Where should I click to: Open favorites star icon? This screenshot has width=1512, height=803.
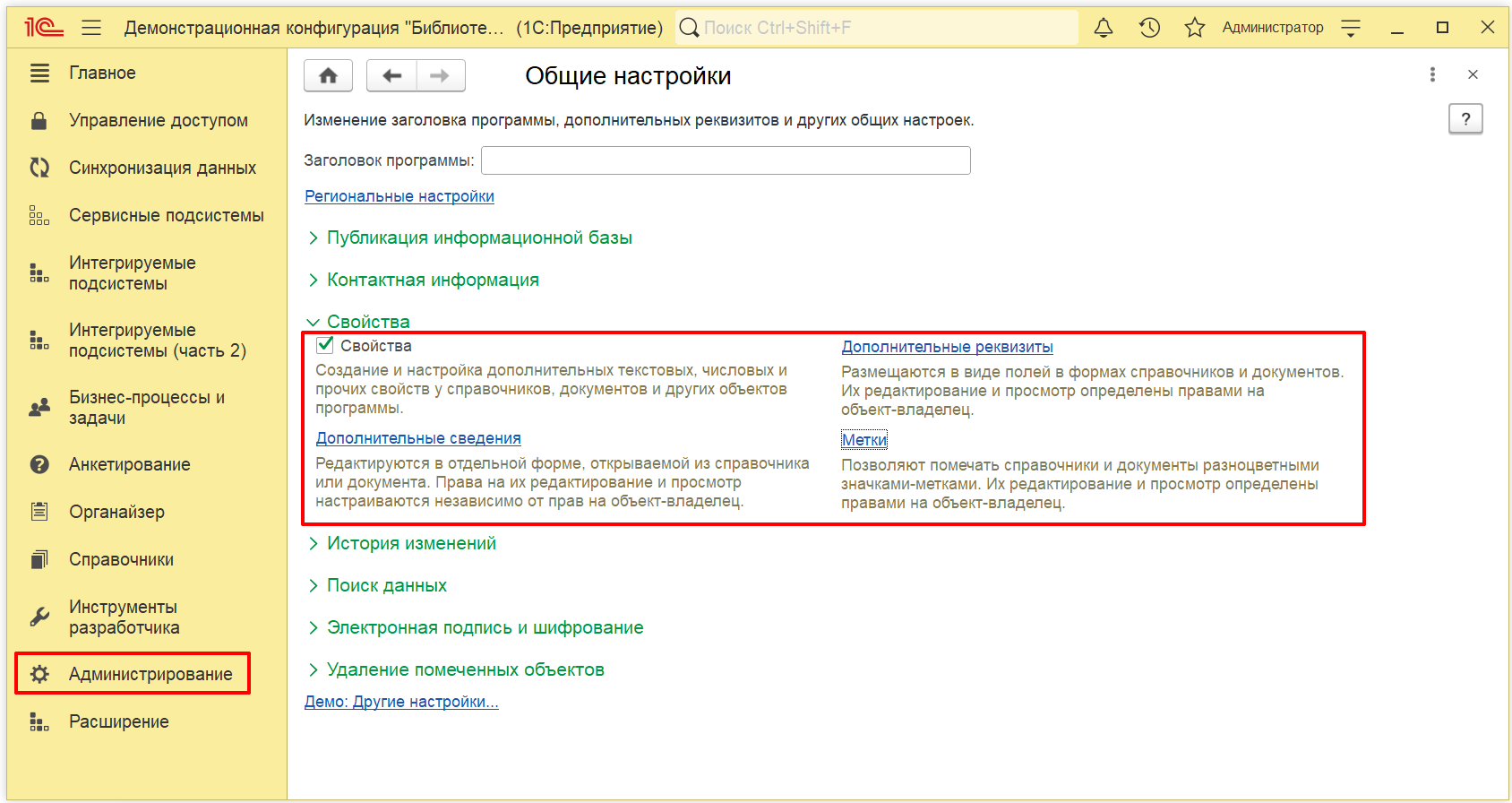(x=1195, y=28)
